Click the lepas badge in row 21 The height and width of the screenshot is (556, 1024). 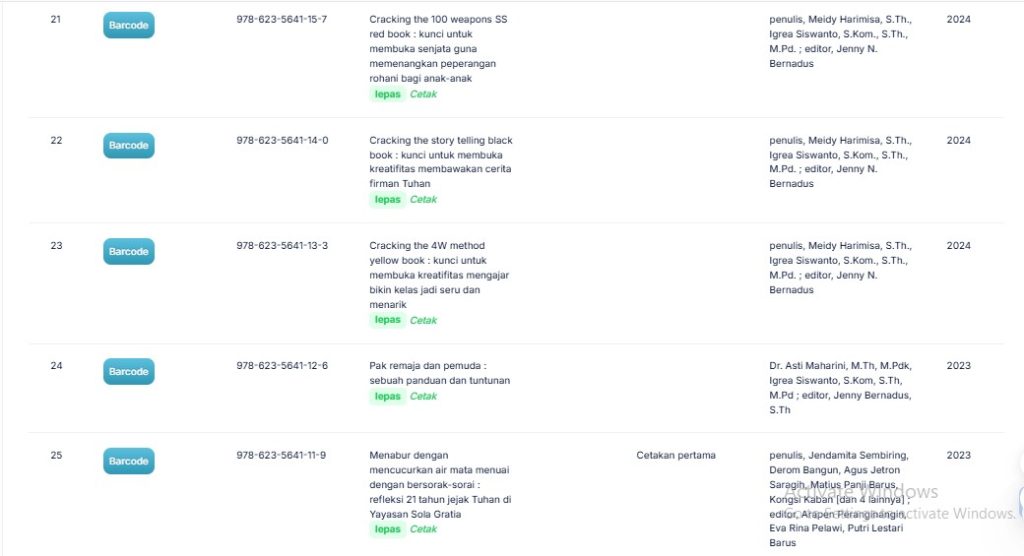[387, 94]
